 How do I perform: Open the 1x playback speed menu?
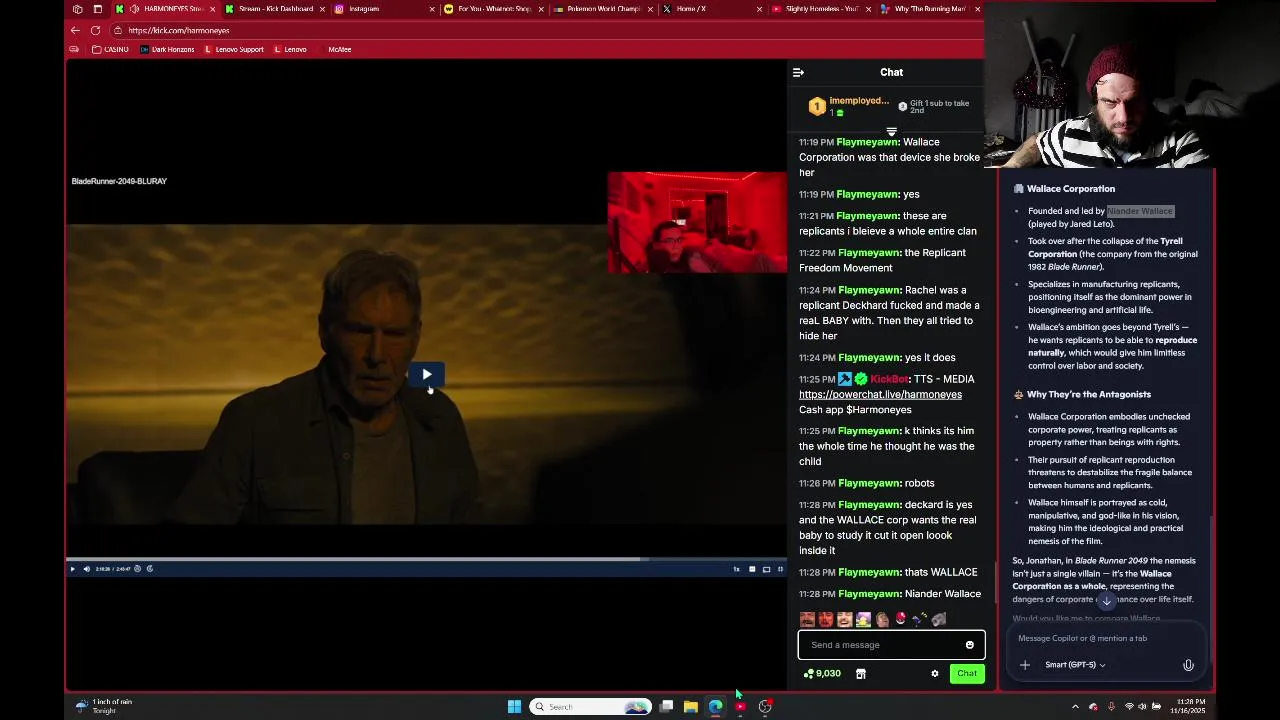tap(736, 569)
